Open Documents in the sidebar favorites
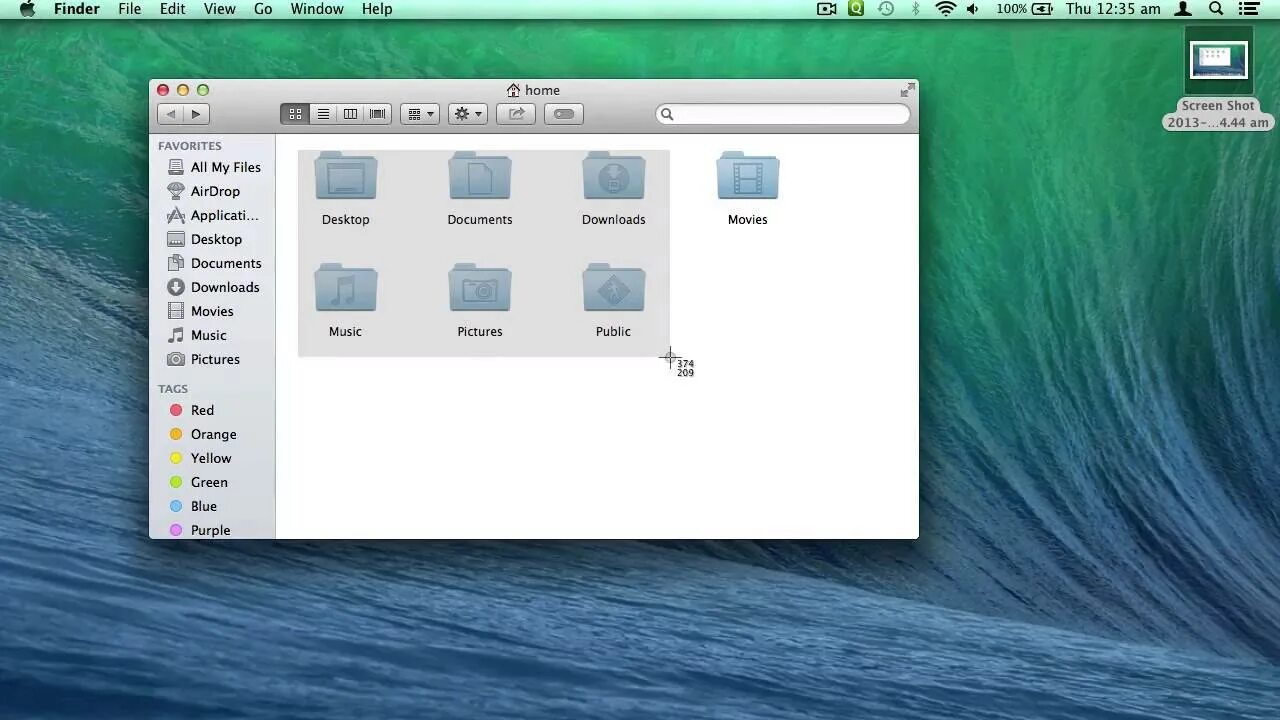Screen dimensions: 1280x720 pos(213,263)
